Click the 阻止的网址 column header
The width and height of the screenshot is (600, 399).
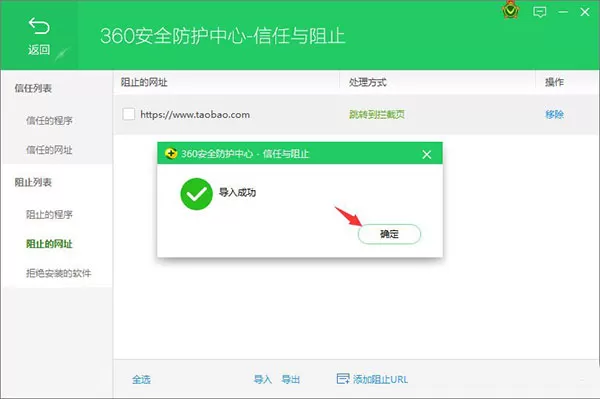click(x=144, y=82)
